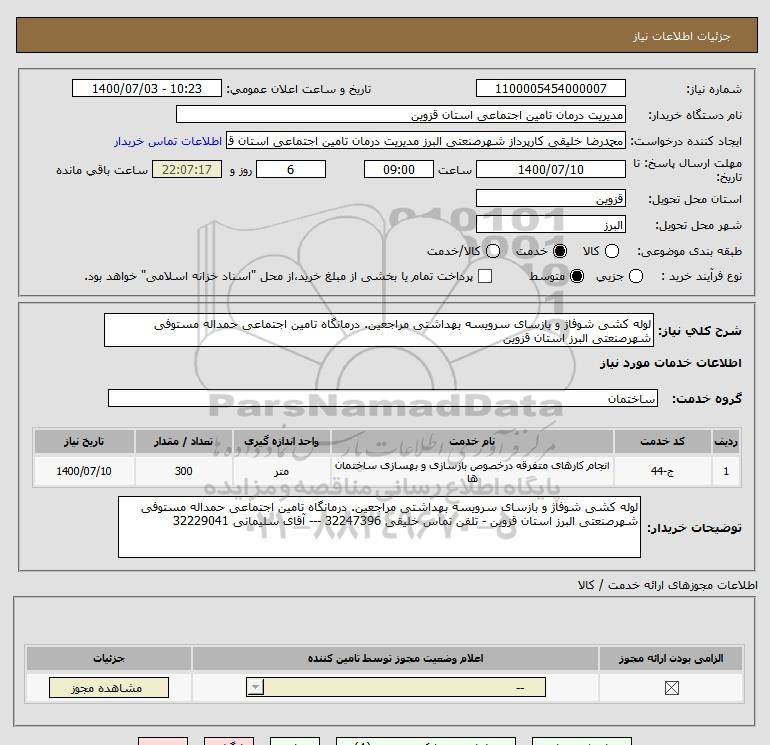
Task: Select the کالا radio button
Action: coord(611,251)
